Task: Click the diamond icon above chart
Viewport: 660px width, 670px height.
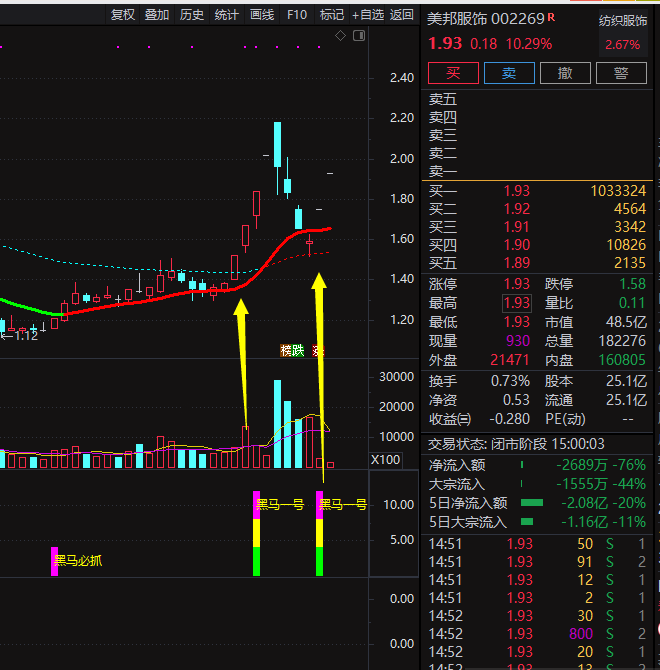Action: pyautogui.click(x=340, y=36)
